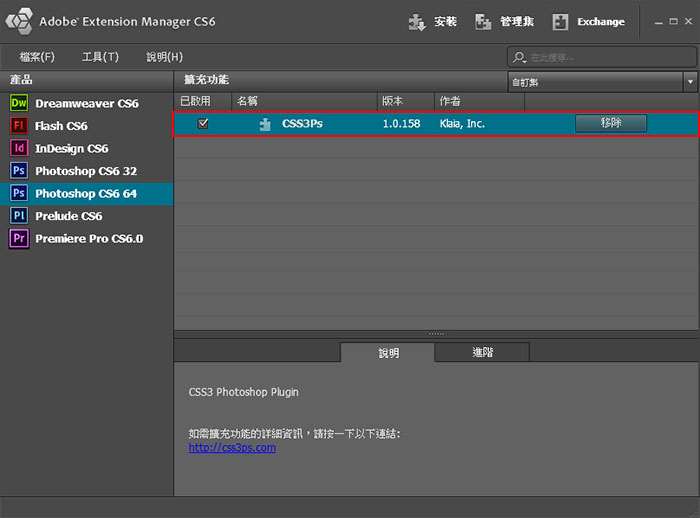The width and height of the screenshot is (700, 518).
Task: Click the 移除 remove button
Action: click(611, 123)
